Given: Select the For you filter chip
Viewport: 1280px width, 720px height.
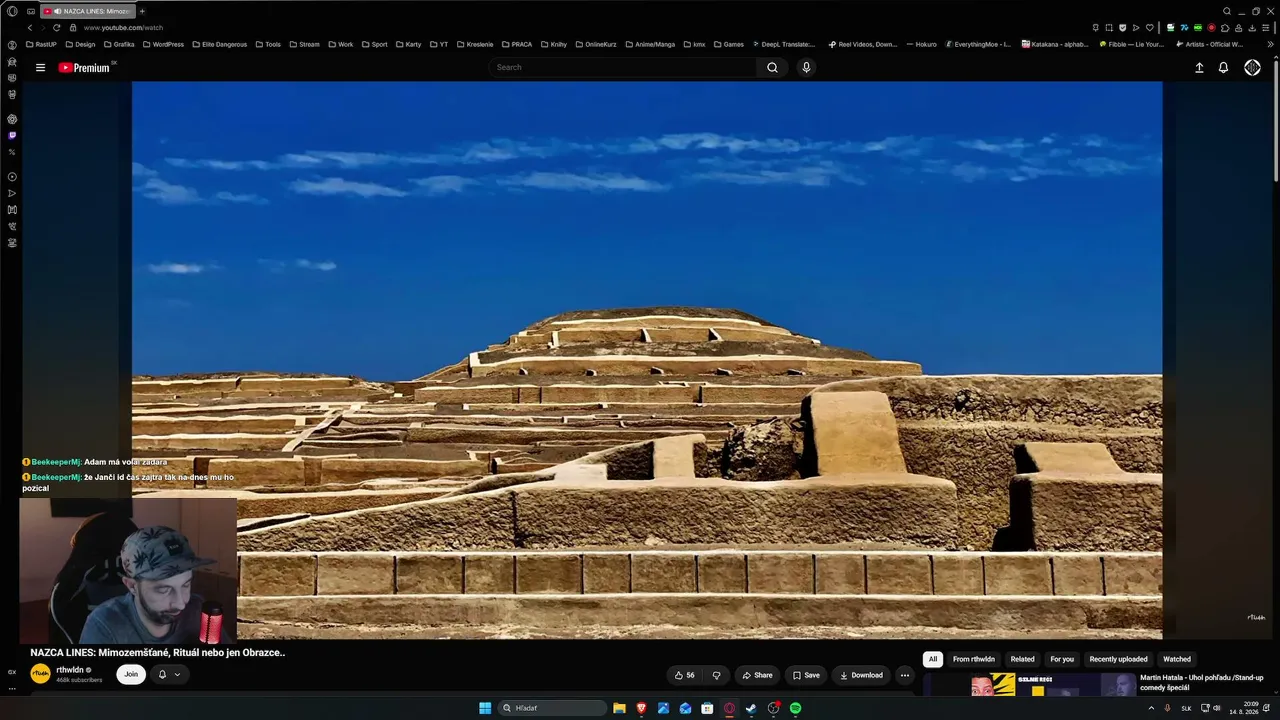Looking at the screenshot, I should pos(1062,660).
